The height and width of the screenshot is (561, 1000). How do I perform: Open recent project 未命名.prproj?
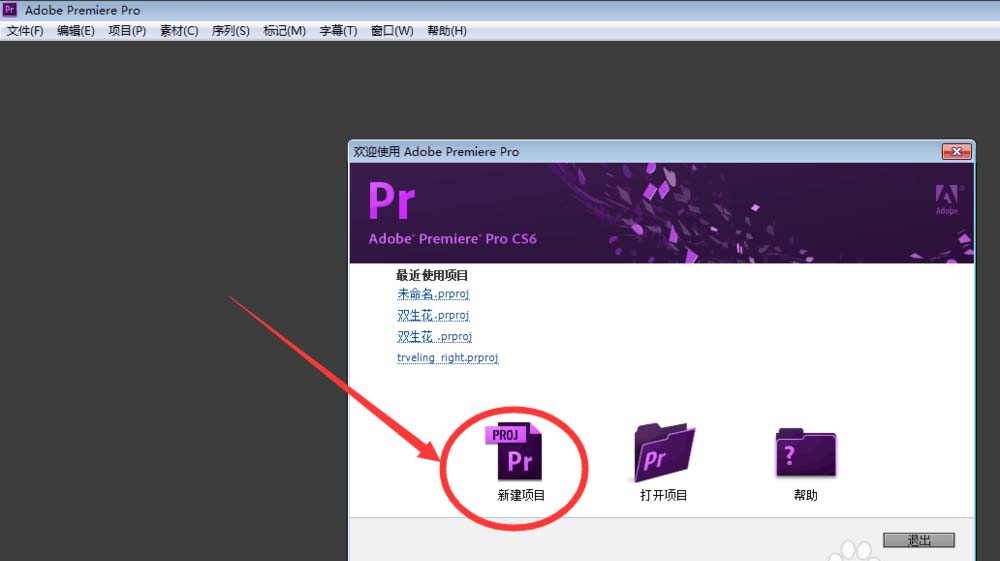pyautogui.click(x=433, y=294)
